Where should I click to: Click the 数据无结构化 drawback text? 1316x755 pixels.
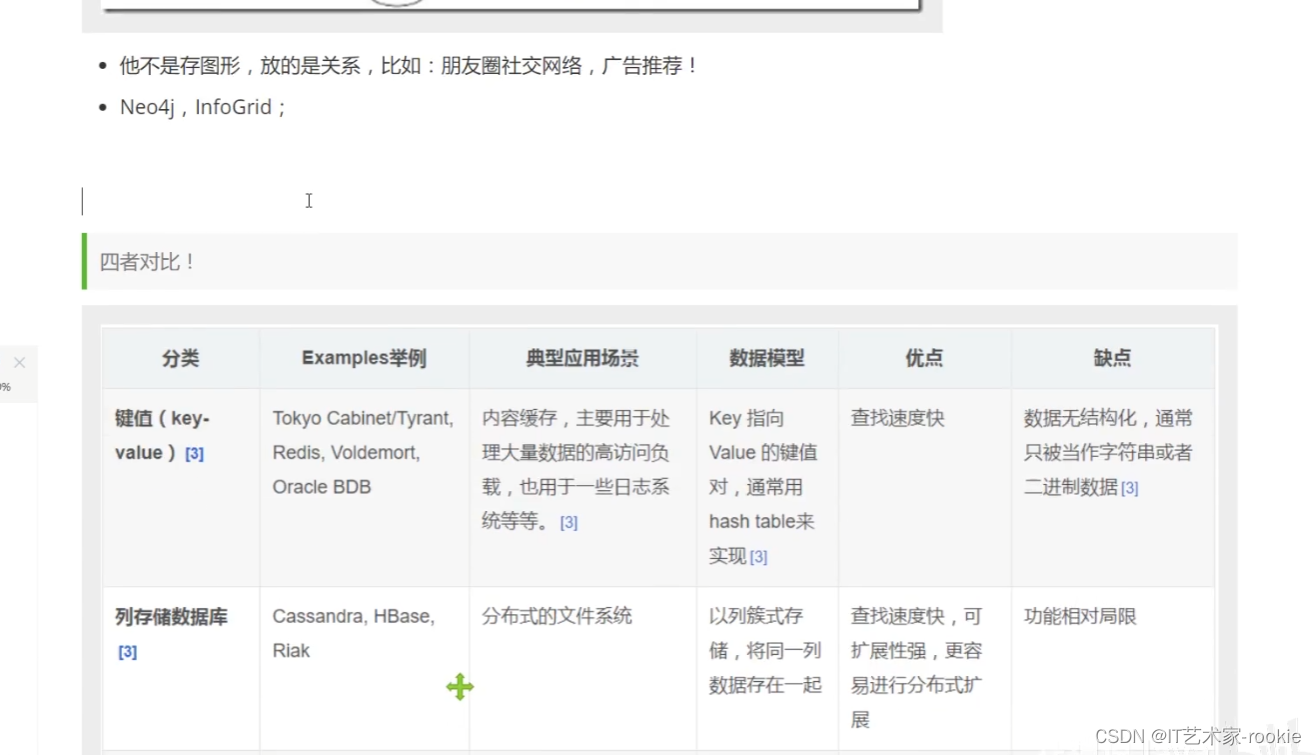(1108, 453)
